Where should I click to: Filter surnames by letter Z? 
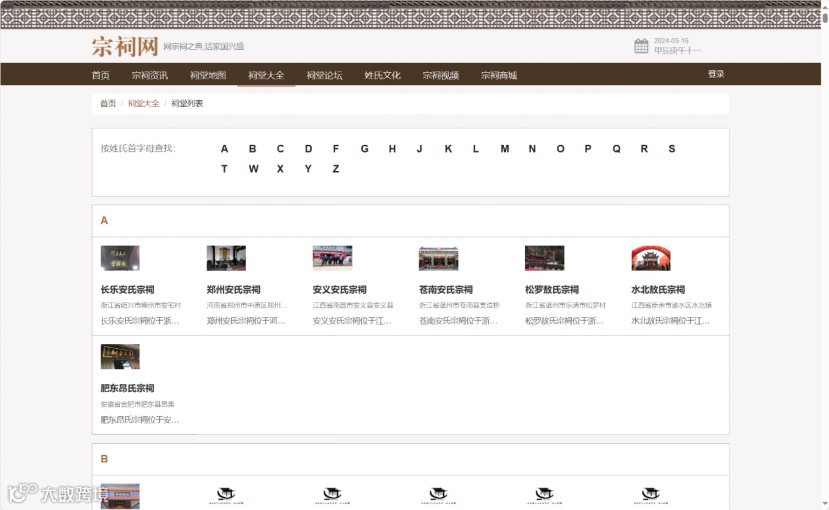coord(336,169)
